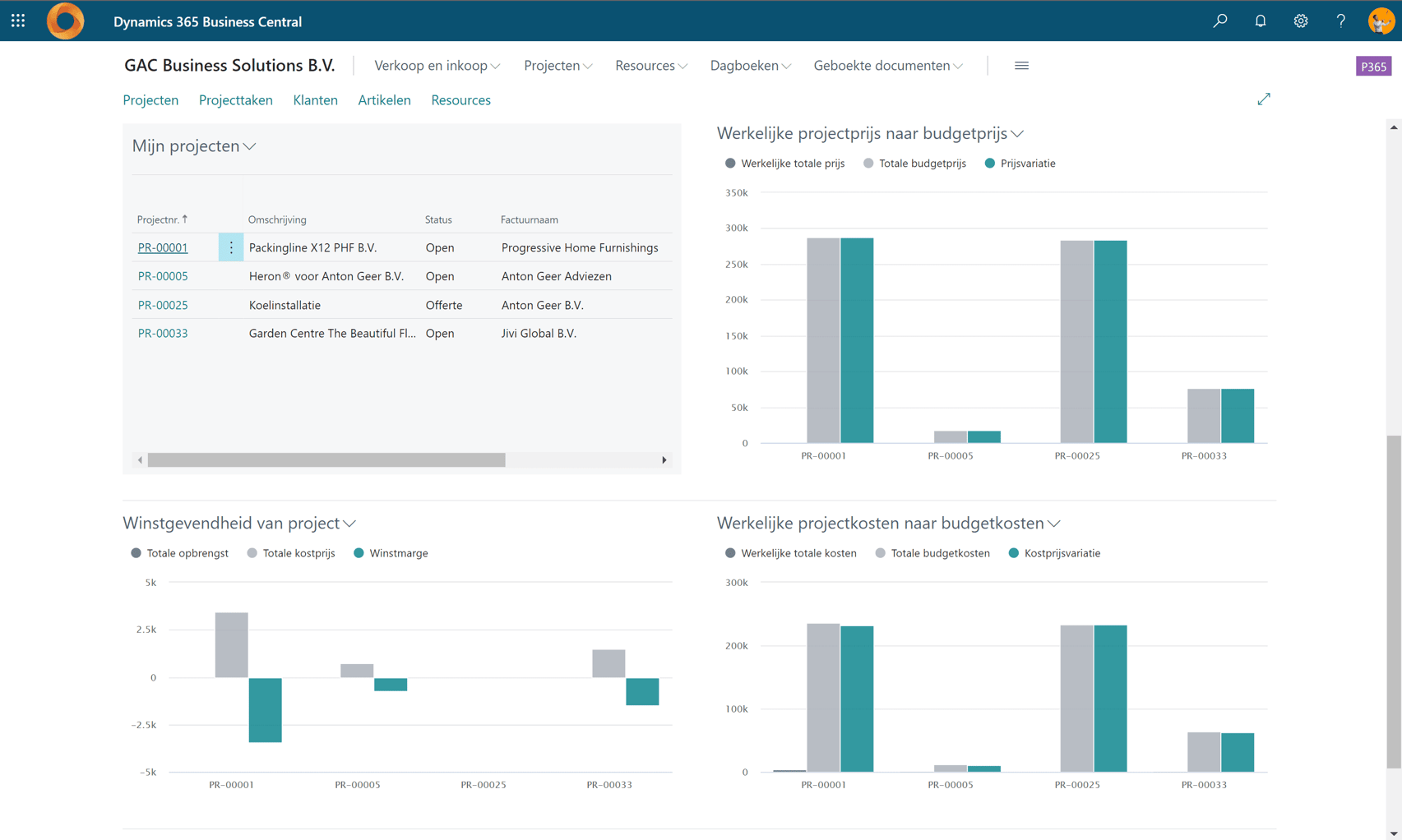
Task: Go to Klanten
Action: coord(315,100)
